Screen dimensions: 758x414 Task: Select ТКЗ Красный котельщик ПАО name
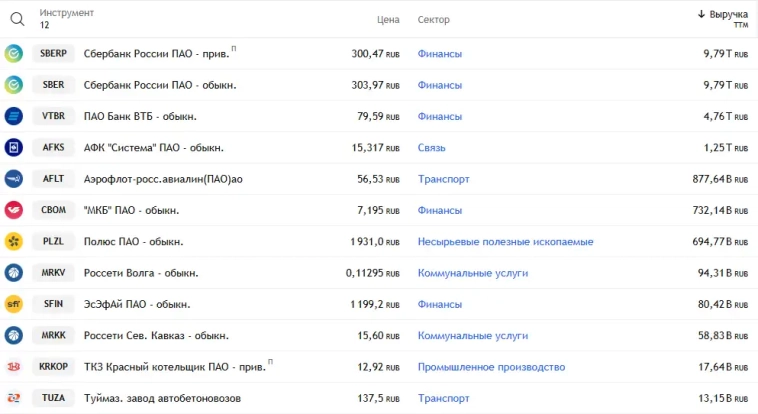point(175,367)
